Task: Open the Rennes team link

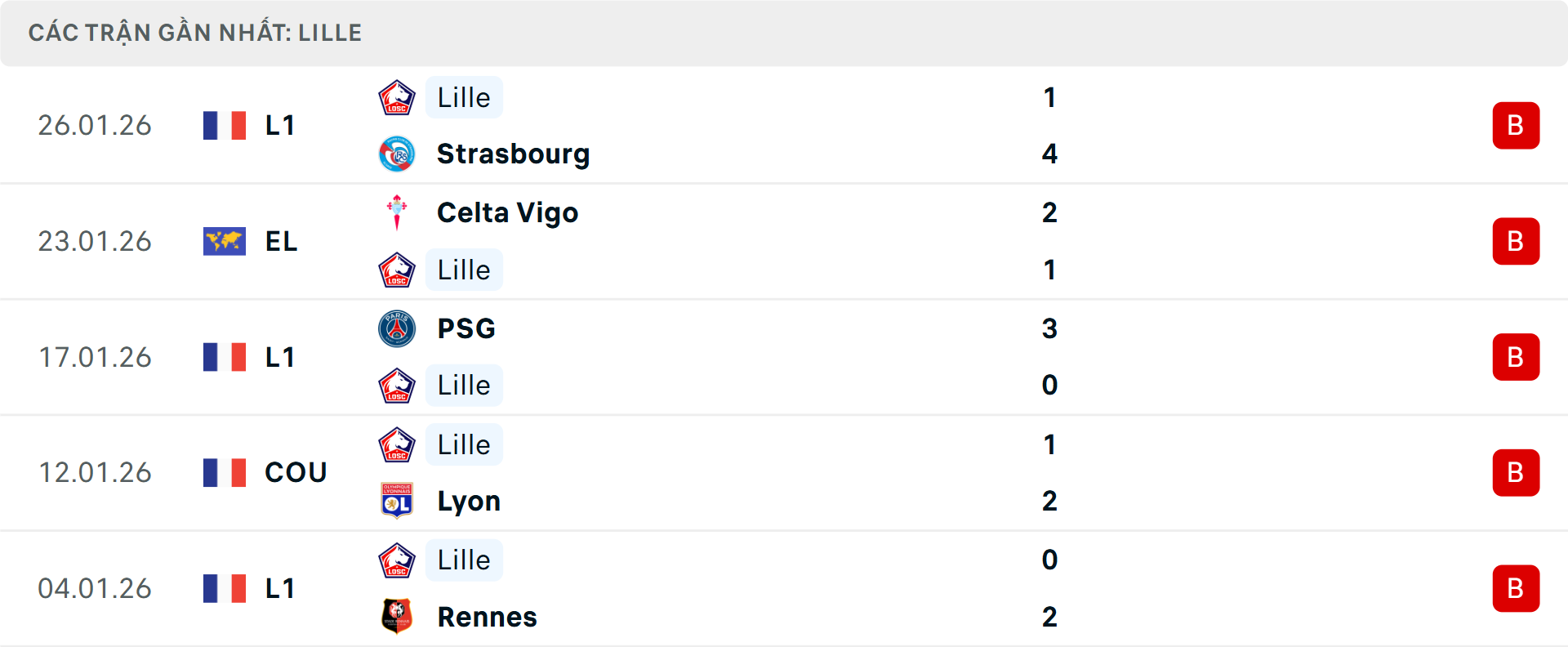Action: click(x=487, y=617)
